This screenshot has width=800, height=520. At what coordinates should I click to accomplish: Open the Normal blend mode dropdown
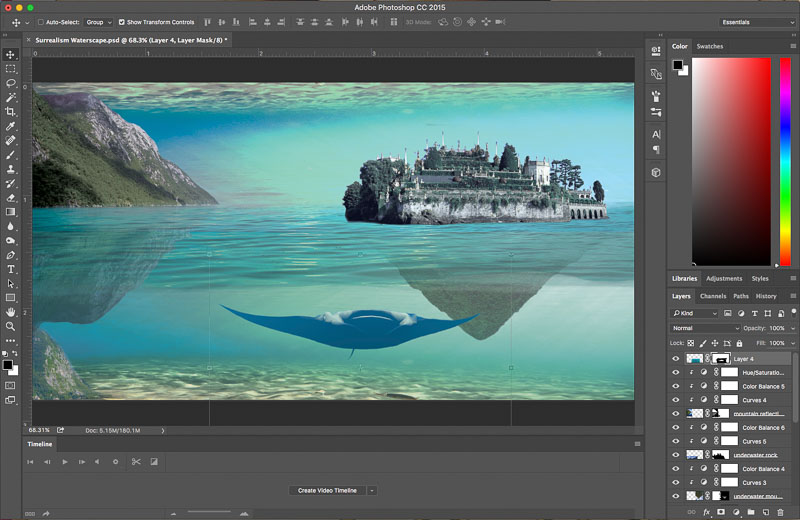click(x=705, y=328)
